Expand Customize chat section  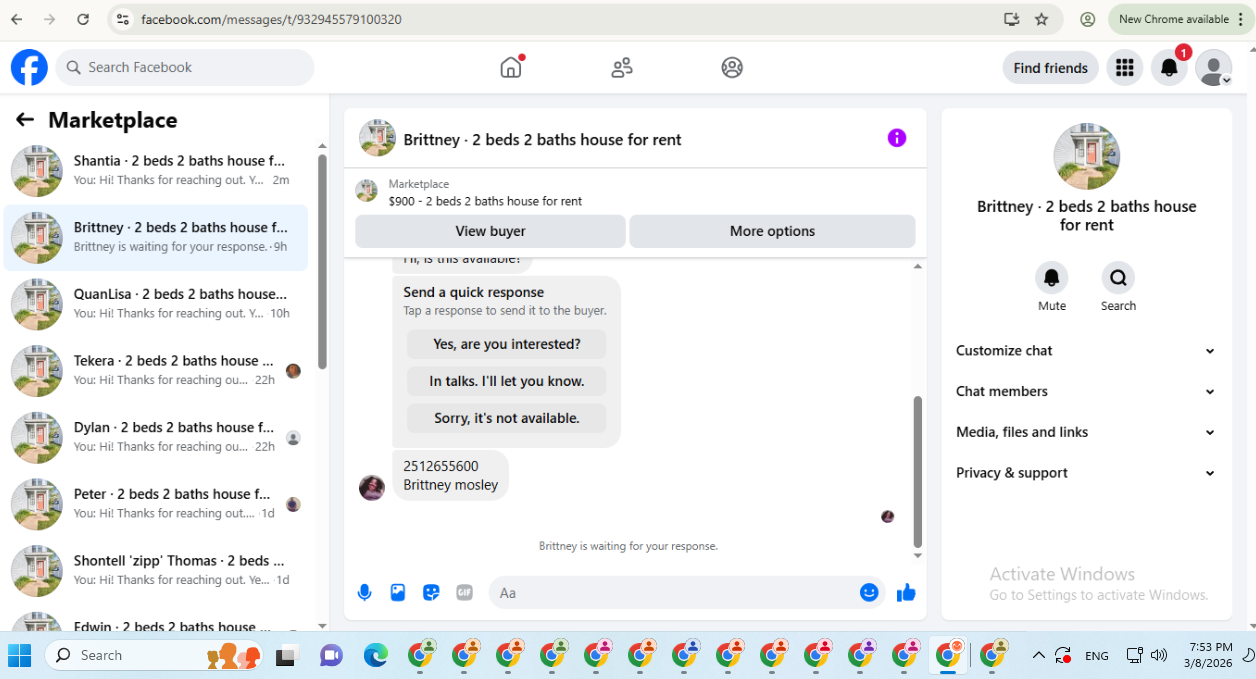point(1086,350)
